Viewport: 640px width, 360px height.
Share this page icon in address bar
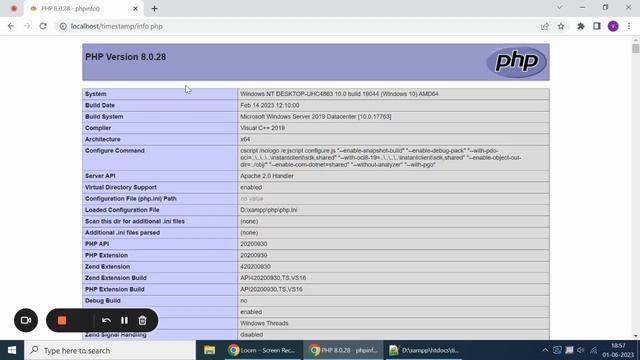(x=544, y=26)
